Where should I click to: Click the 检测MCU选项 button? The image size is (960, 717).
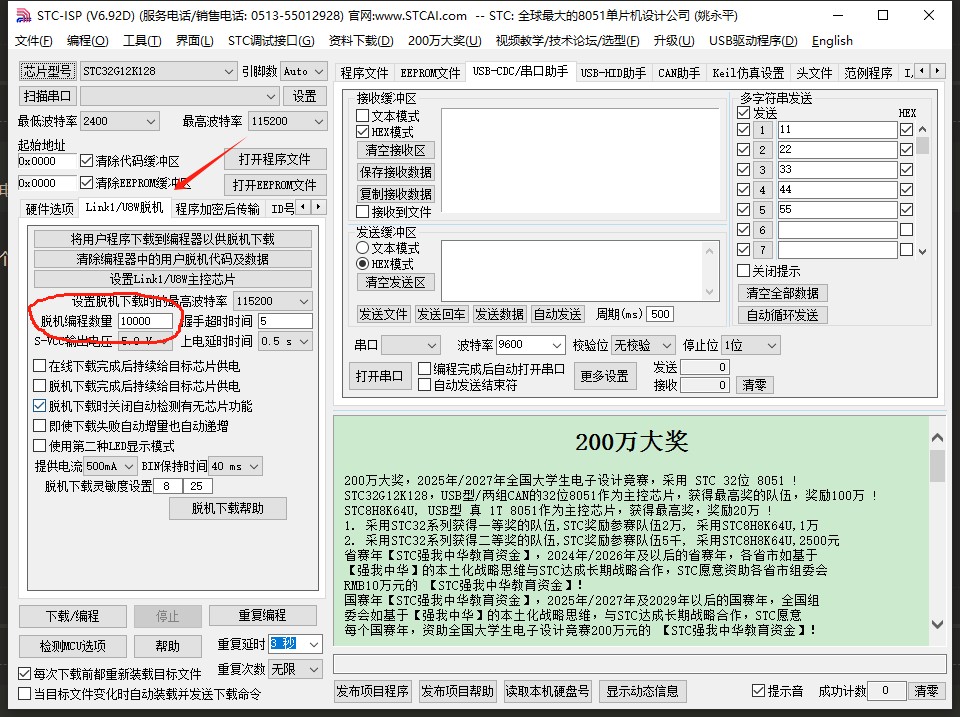(x=73, y=646)
